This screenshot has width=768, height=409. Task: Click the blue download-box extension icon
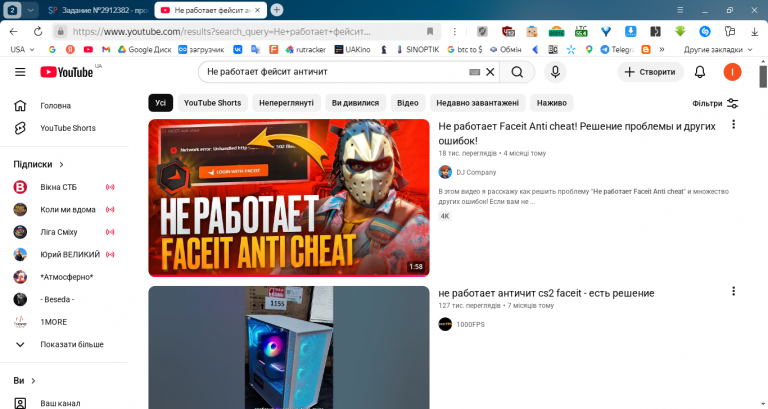pos(630,32)
